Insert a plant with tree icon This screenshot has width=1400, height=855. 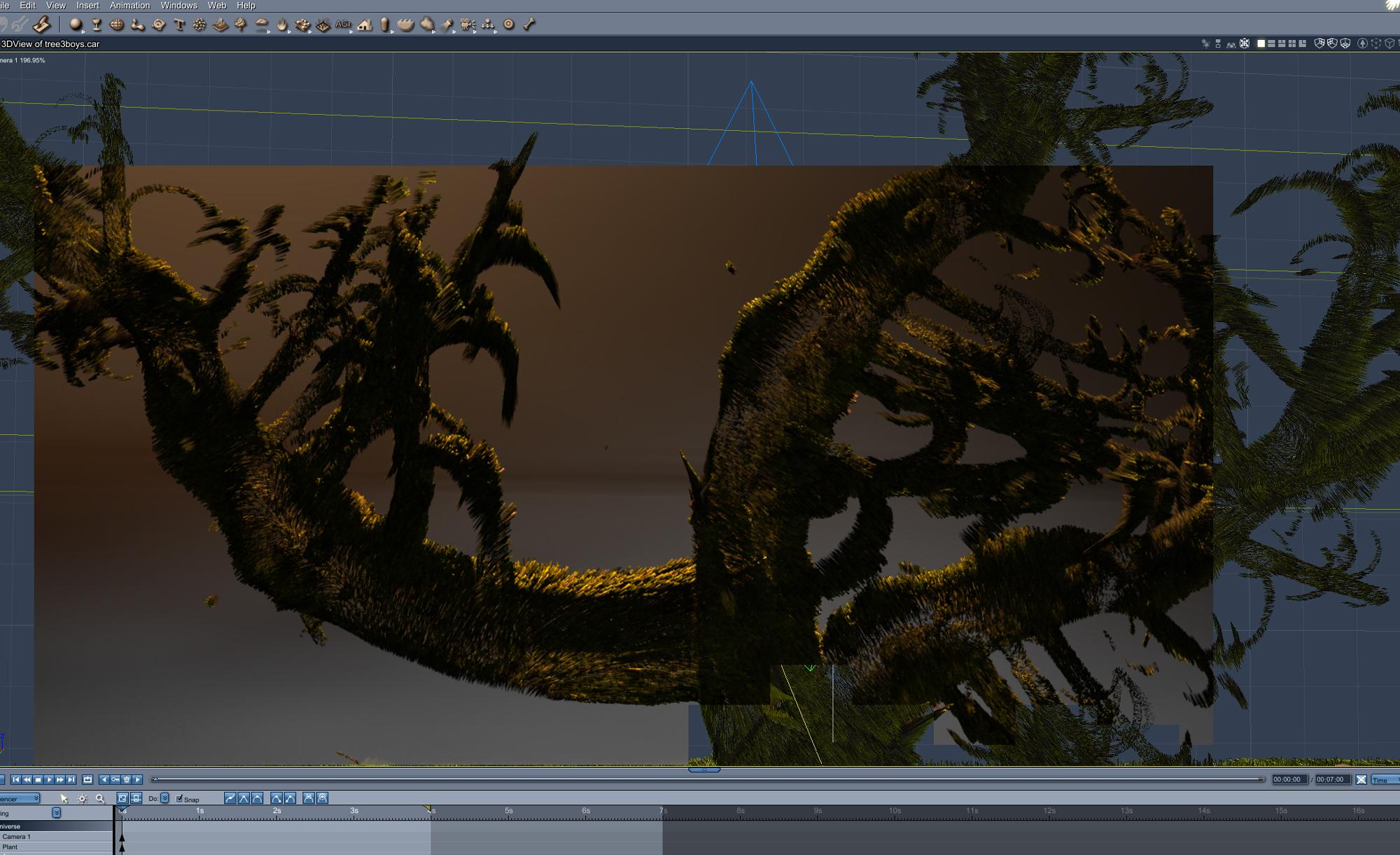pos(241,25)
